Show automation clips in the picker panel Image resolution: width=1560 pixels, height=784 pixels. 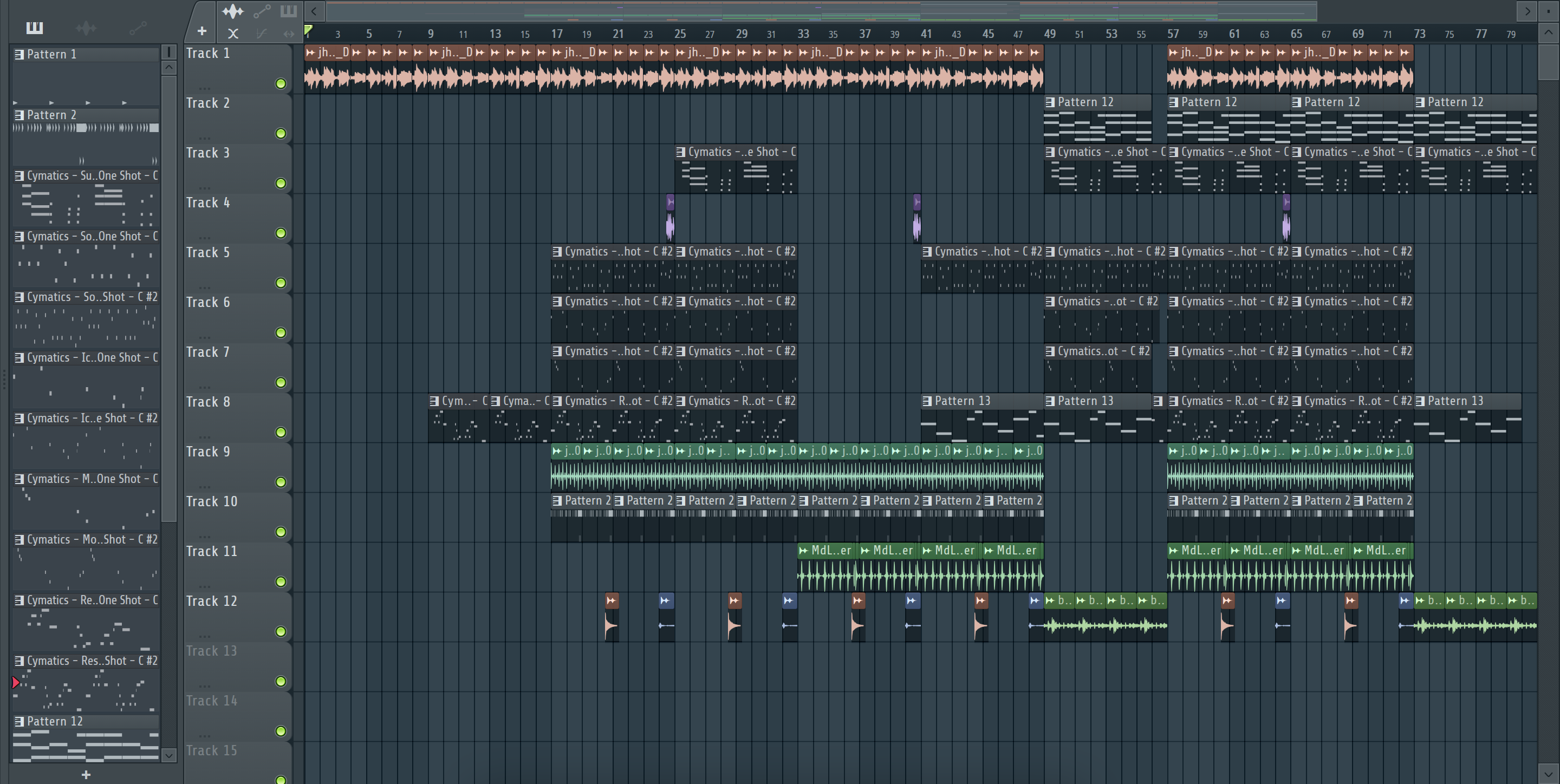138,28
